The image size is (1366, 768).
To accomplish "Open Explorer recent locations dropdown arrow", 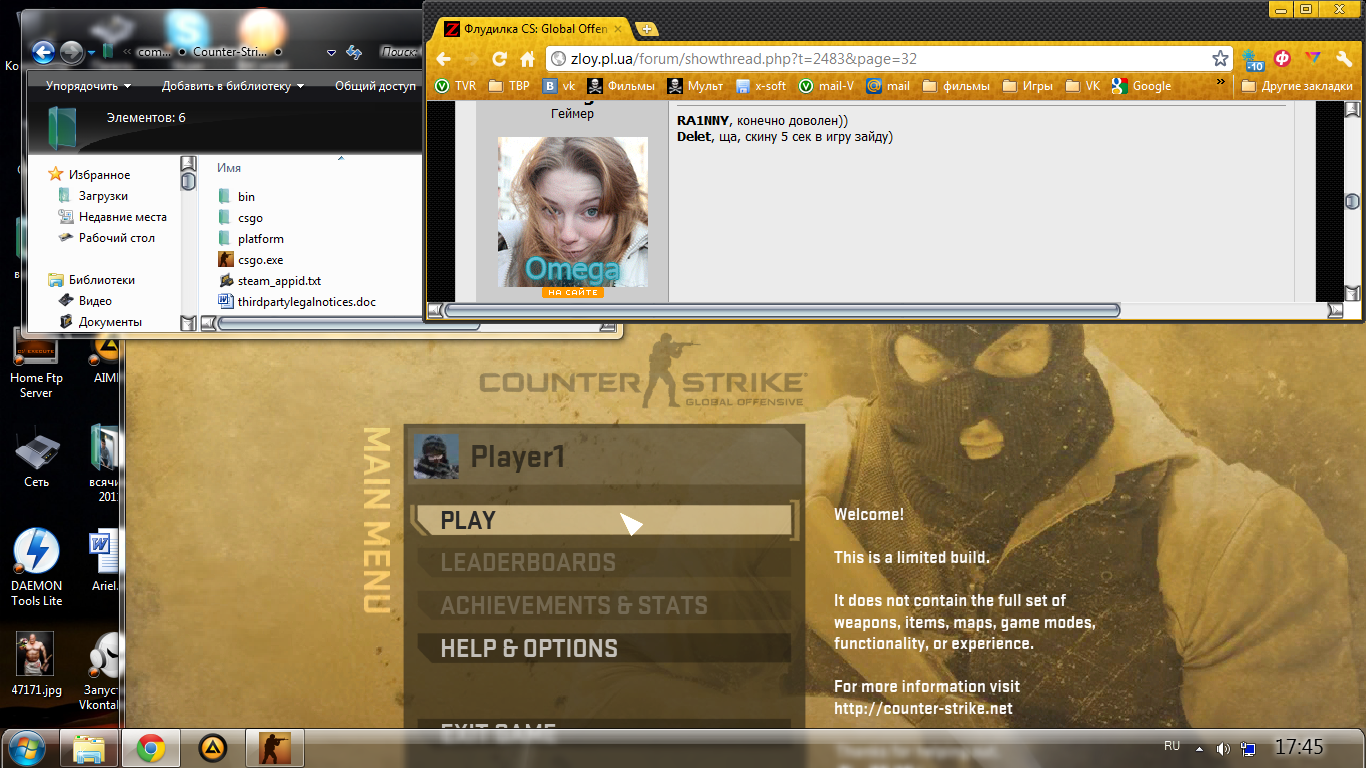I will (92, 53).
